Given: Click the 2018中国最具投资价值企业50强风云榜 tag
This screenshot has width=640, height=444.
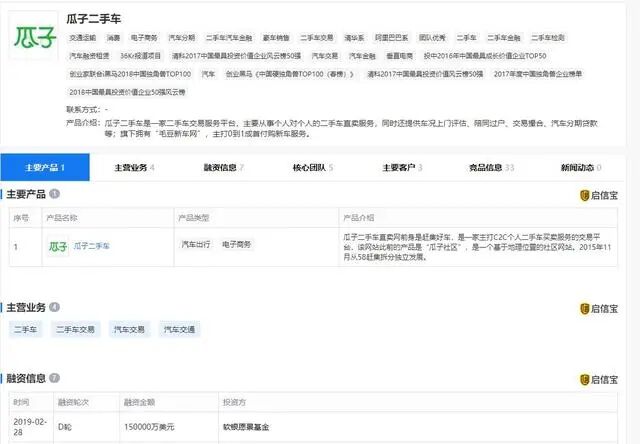Looking at the screenshot, I should (127, 92).
